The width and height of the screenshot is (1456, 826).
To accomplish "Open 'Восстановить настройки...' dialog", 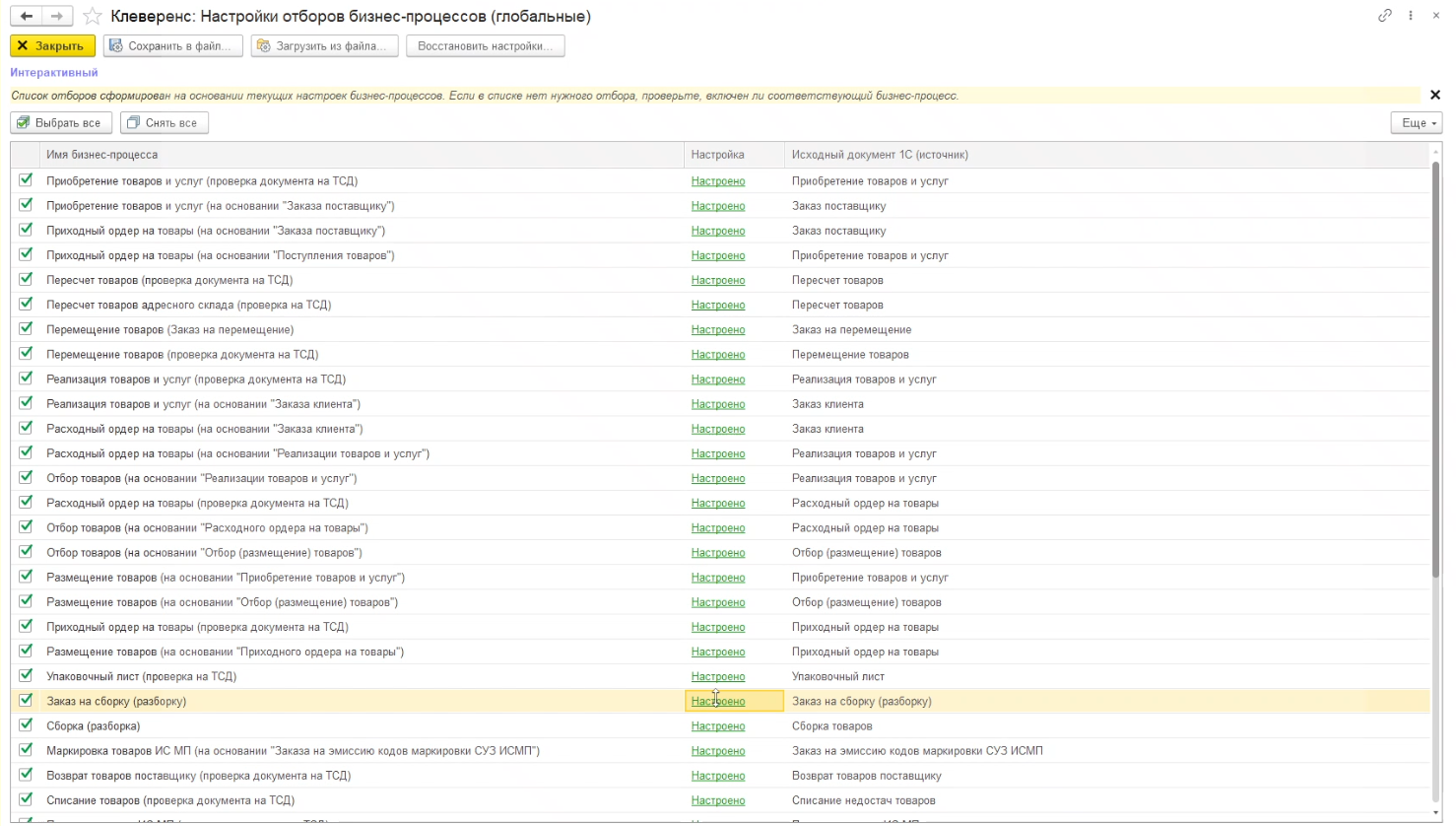I will coord(486,45).
